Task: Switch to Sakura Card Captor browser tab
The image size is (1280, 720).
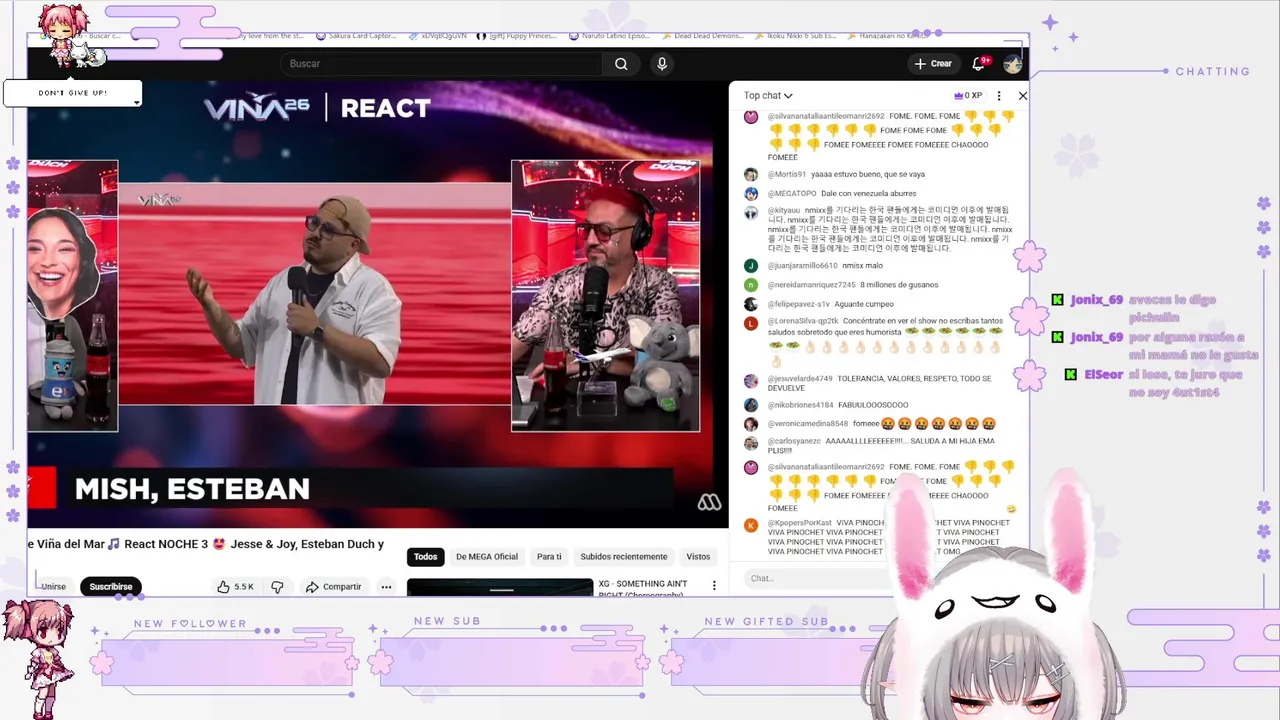Action: pos(357,36)
